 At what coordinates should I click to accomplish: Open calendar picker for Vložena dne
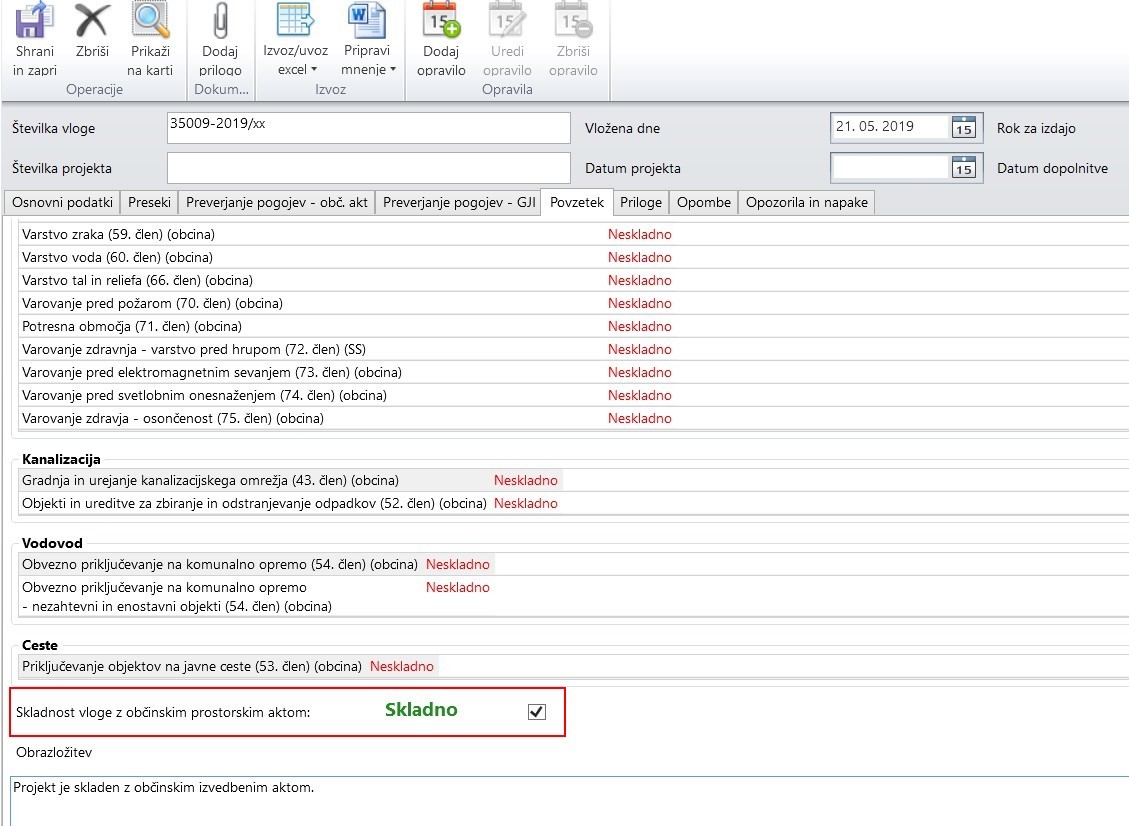tap(962, 128)
